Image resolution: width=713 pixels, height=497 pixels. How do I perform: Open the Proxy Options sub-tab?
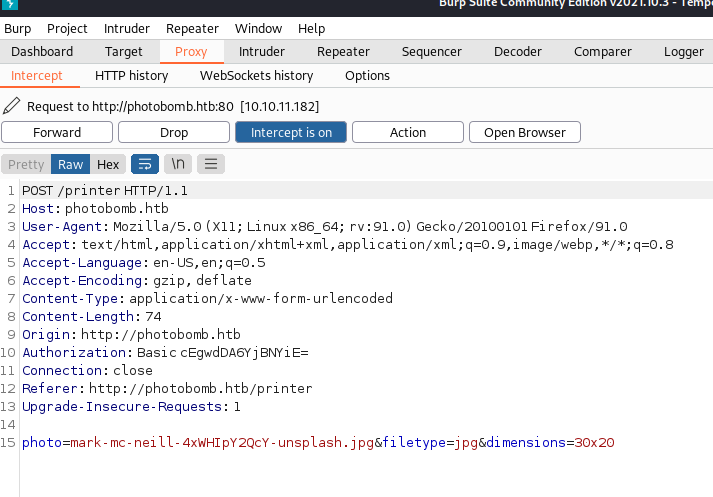click(367, 75)
